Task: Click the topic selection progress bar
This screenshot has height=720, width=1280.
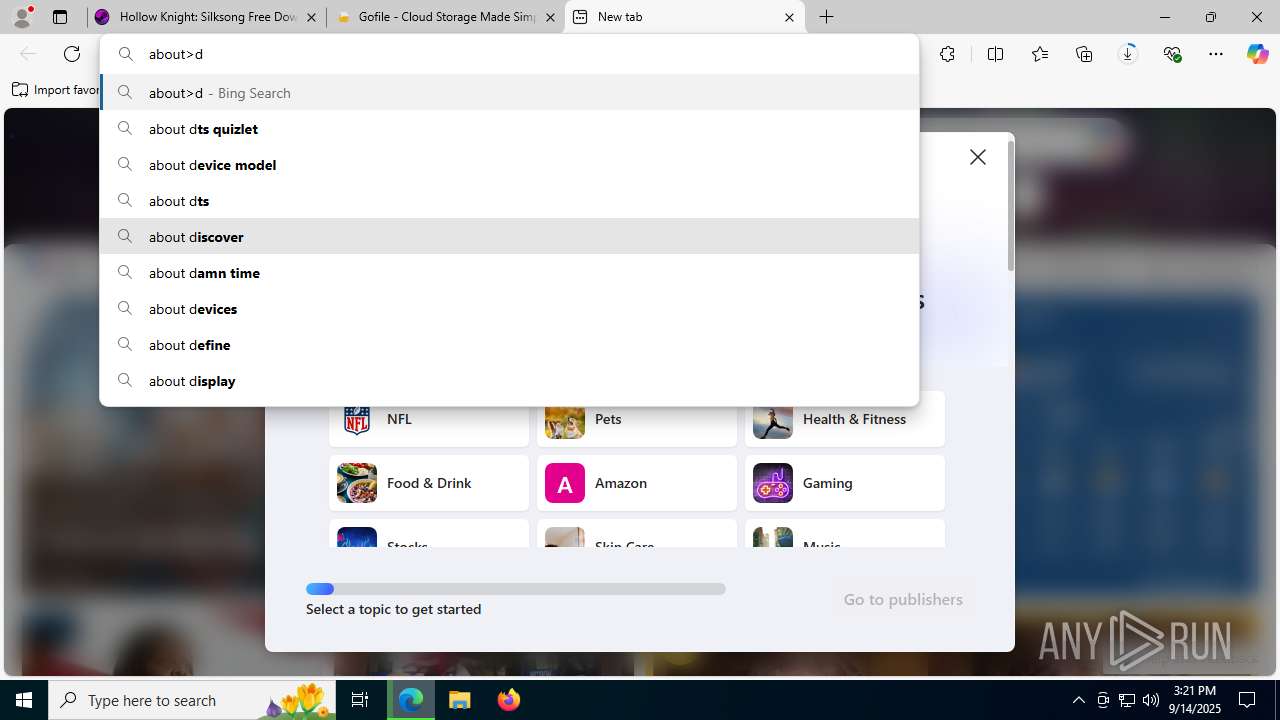Action: [516, 589]
